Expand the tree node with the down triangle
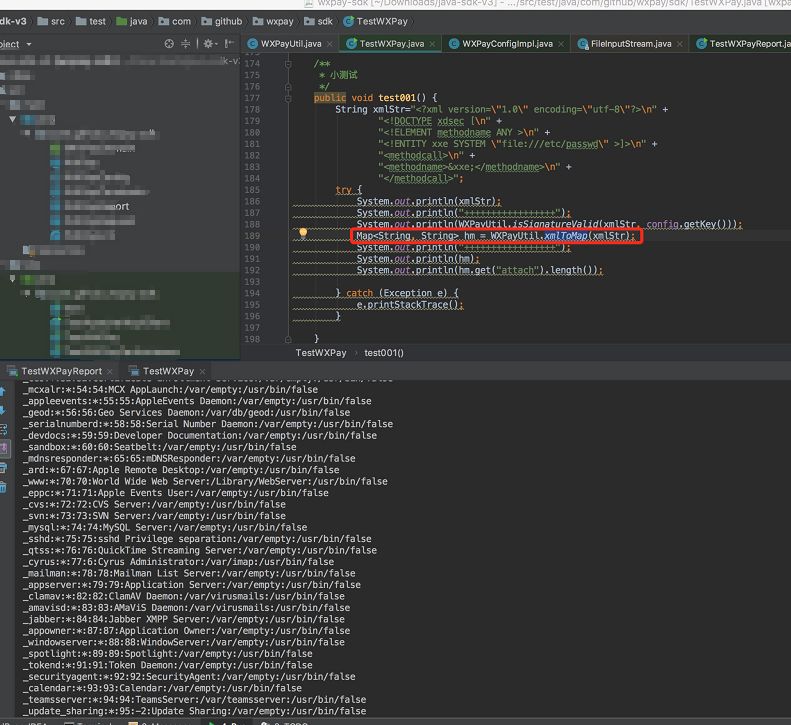Viewport: 791px width, 725px height. coord(12,120)
